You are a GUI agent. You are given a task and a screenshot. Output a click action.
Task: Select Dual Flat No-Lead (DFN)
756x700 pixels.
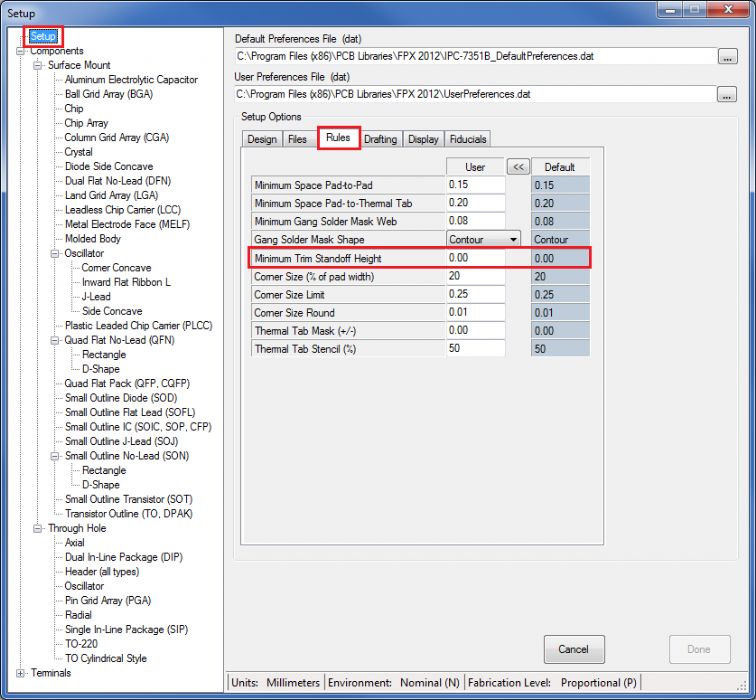point(118,181)
